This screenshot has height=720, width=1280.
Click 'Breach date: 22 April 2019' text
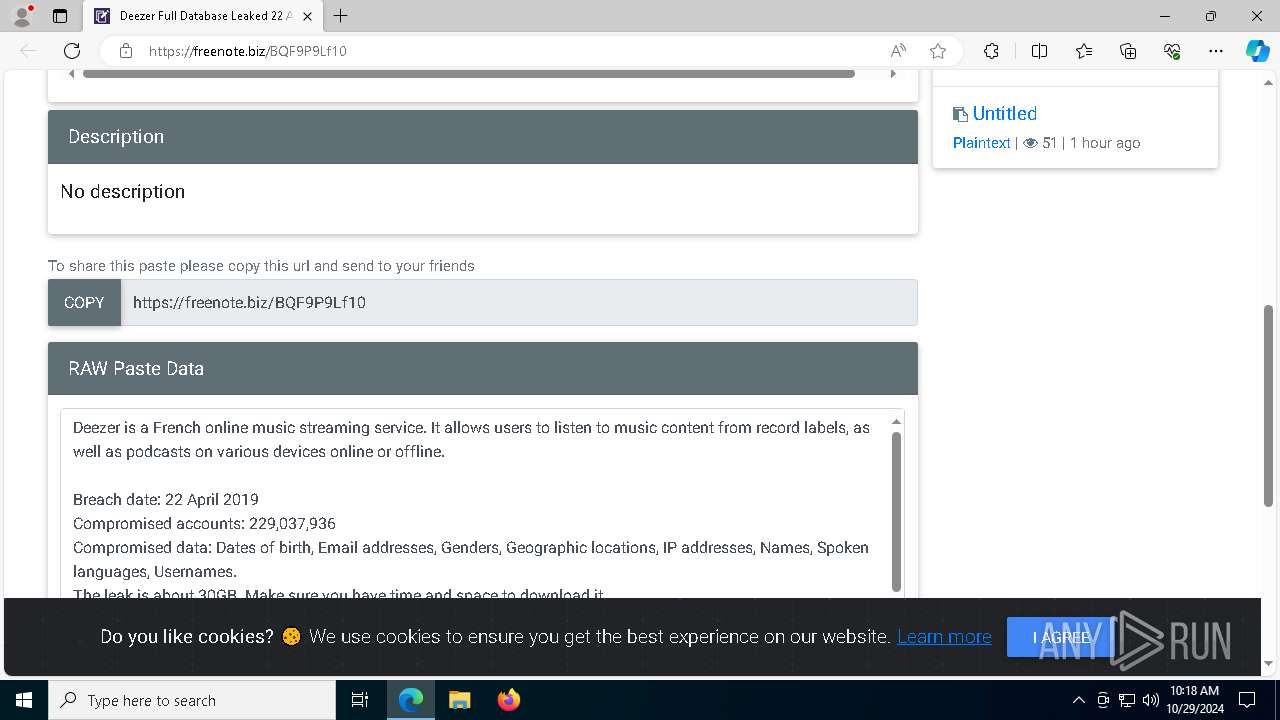(166, 499)
